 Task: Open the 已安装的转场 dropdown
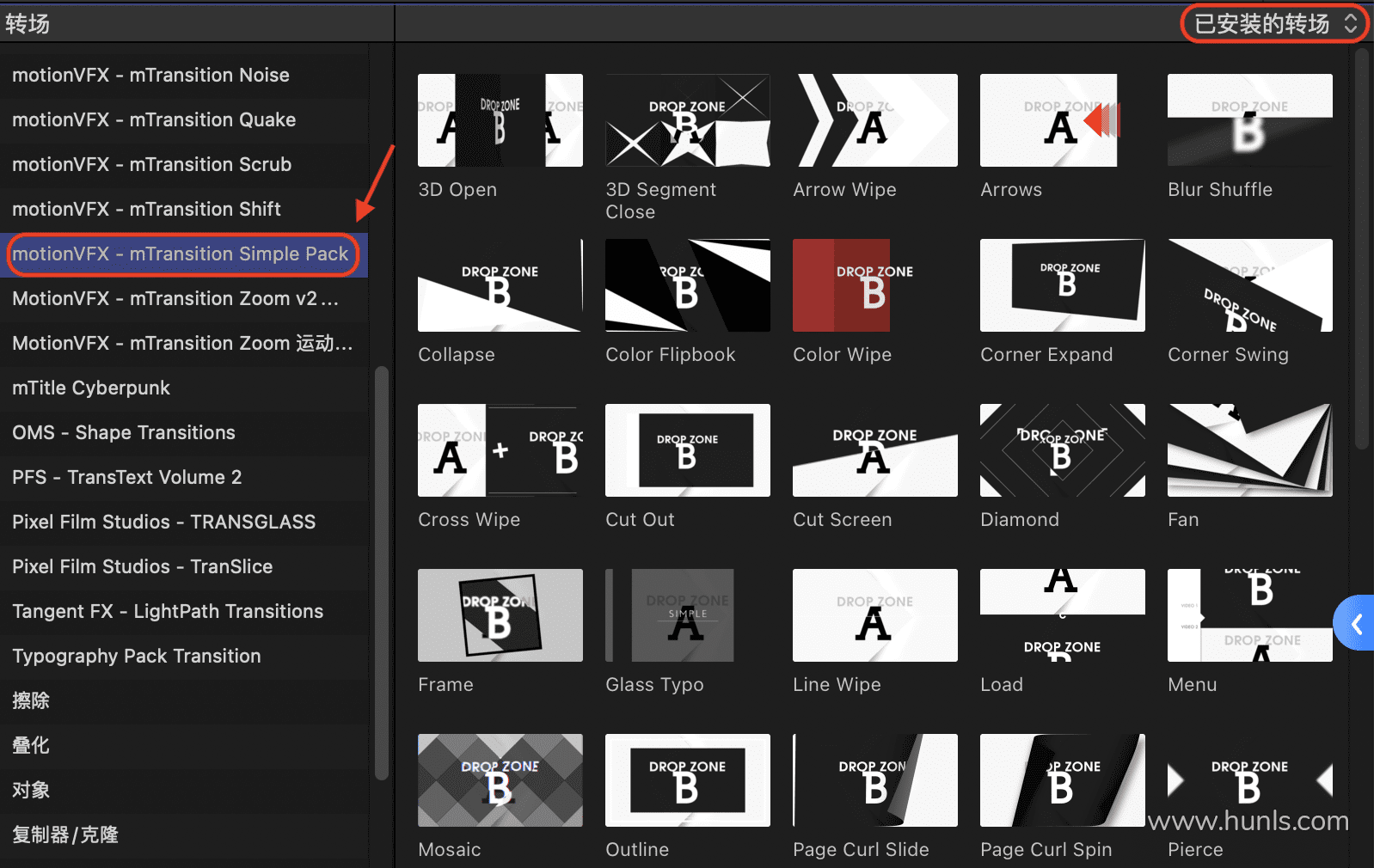pos(1275,23)
